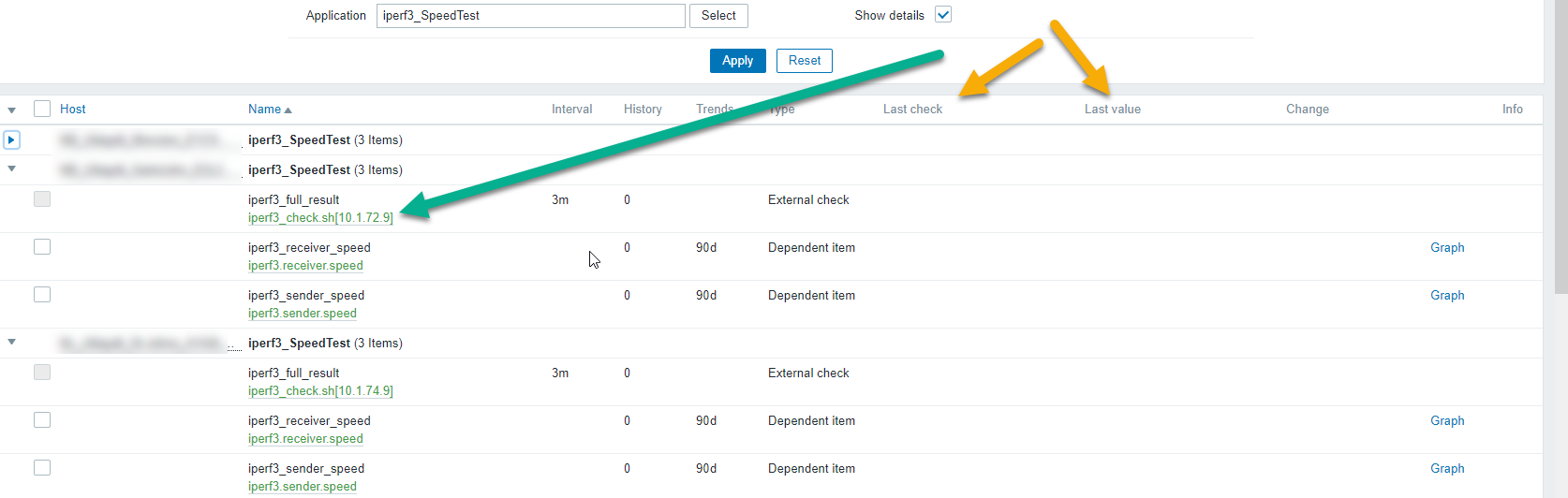1568x498 pixels.
Task: Uncheck the Show details checkbox
Action: pyautogui.click(x=943, y=15)
